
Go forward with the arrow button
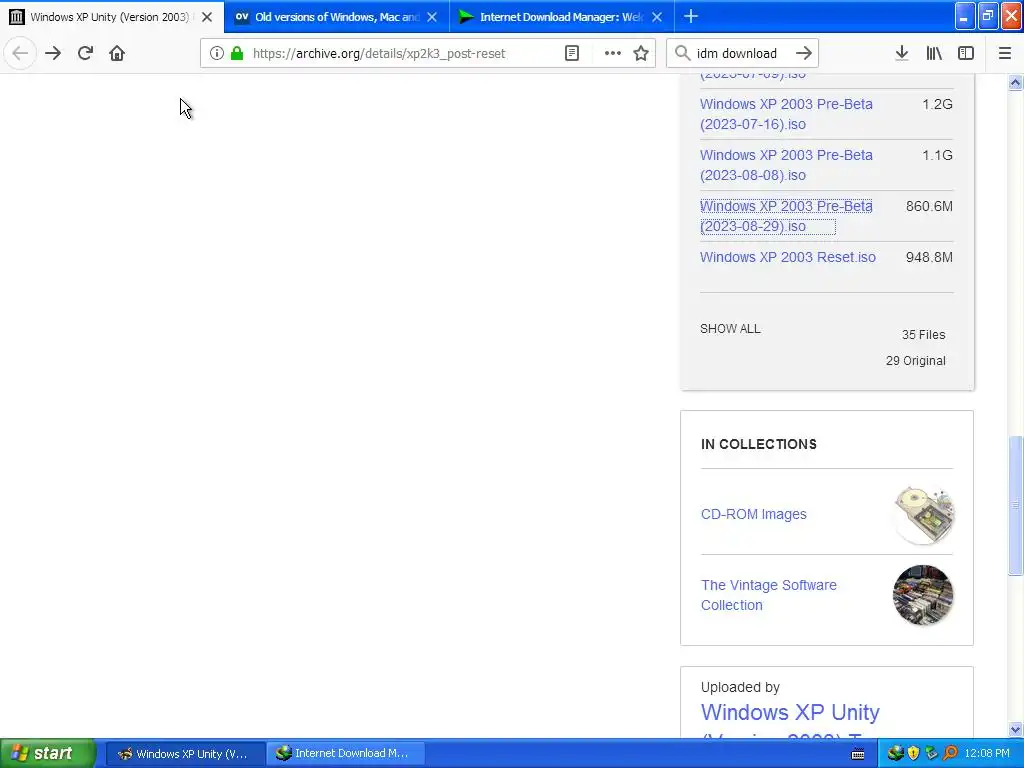[x=53, y=53]
